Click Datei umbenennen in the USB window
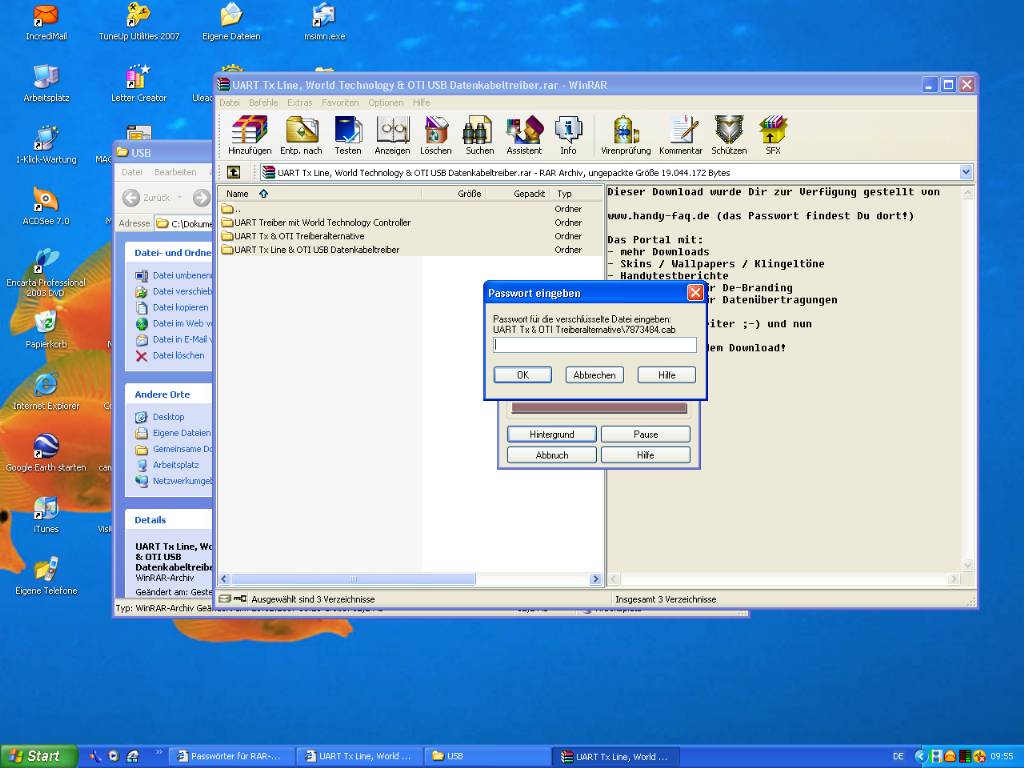The height and width of the screenshot is (768, 1024). [174, 276]
